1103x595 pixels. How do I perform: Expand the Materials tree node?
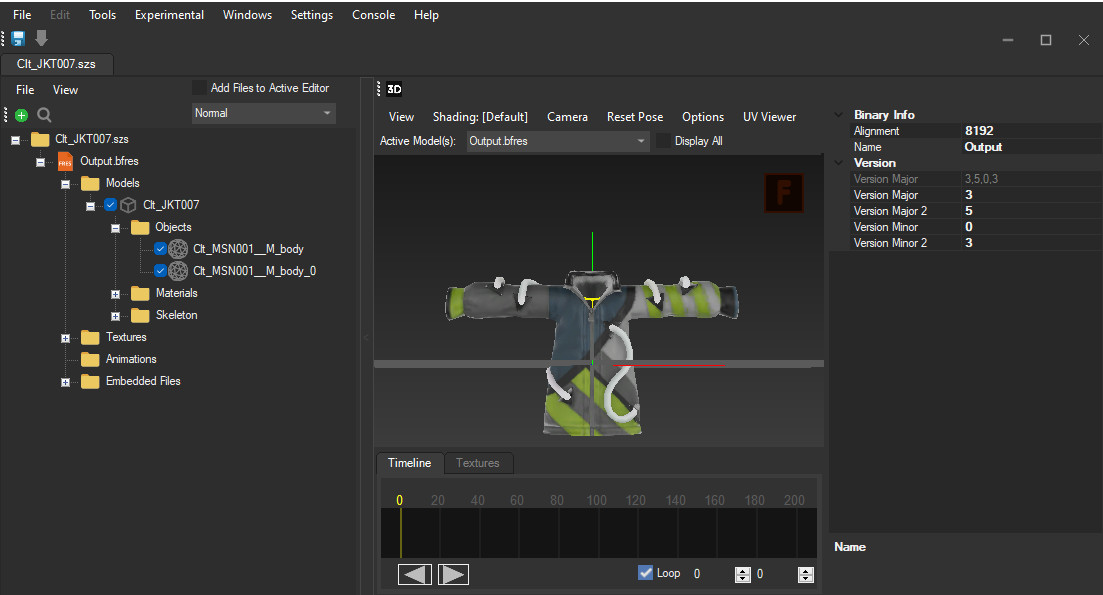(116, 293)
